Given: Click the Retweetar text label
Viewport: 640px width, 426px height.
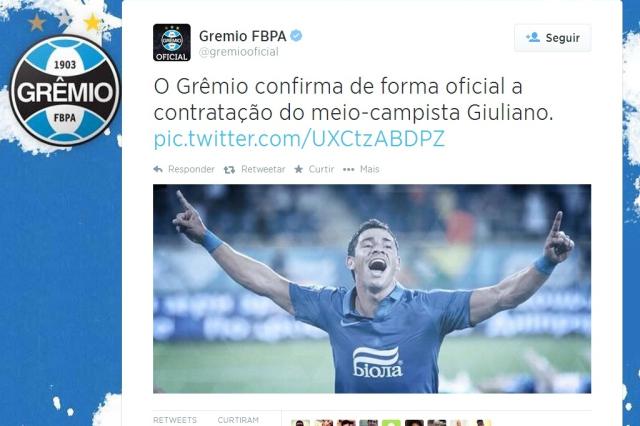Looking at the screenshot, I should pyautogui.click(x=263, y=169).
